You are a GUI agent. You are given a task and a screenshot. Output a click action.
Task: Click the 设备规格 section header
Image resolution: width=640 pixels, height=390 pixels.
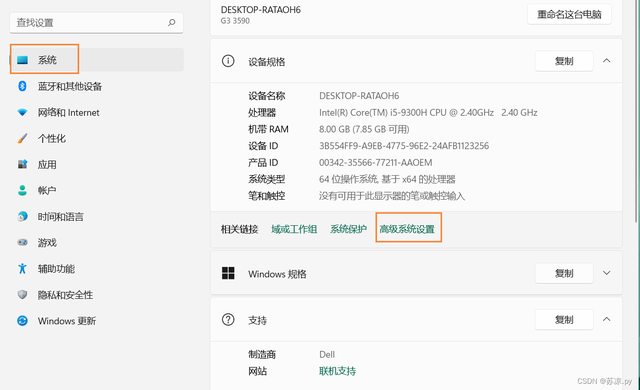(x=416, y=61)
